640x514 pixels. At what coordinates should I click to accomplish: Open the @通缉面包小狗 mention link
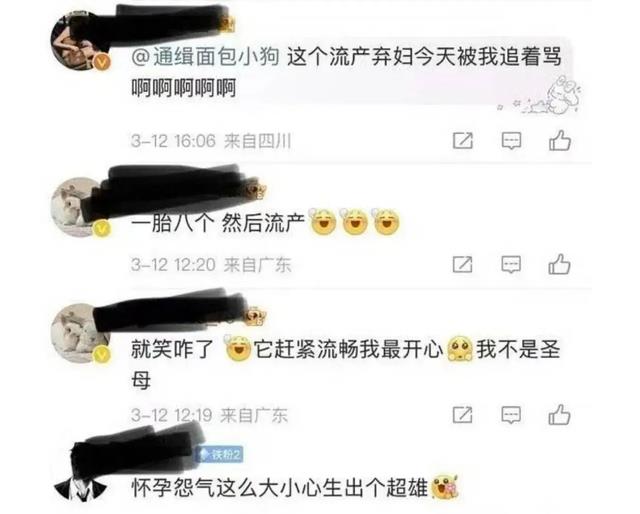205,57
